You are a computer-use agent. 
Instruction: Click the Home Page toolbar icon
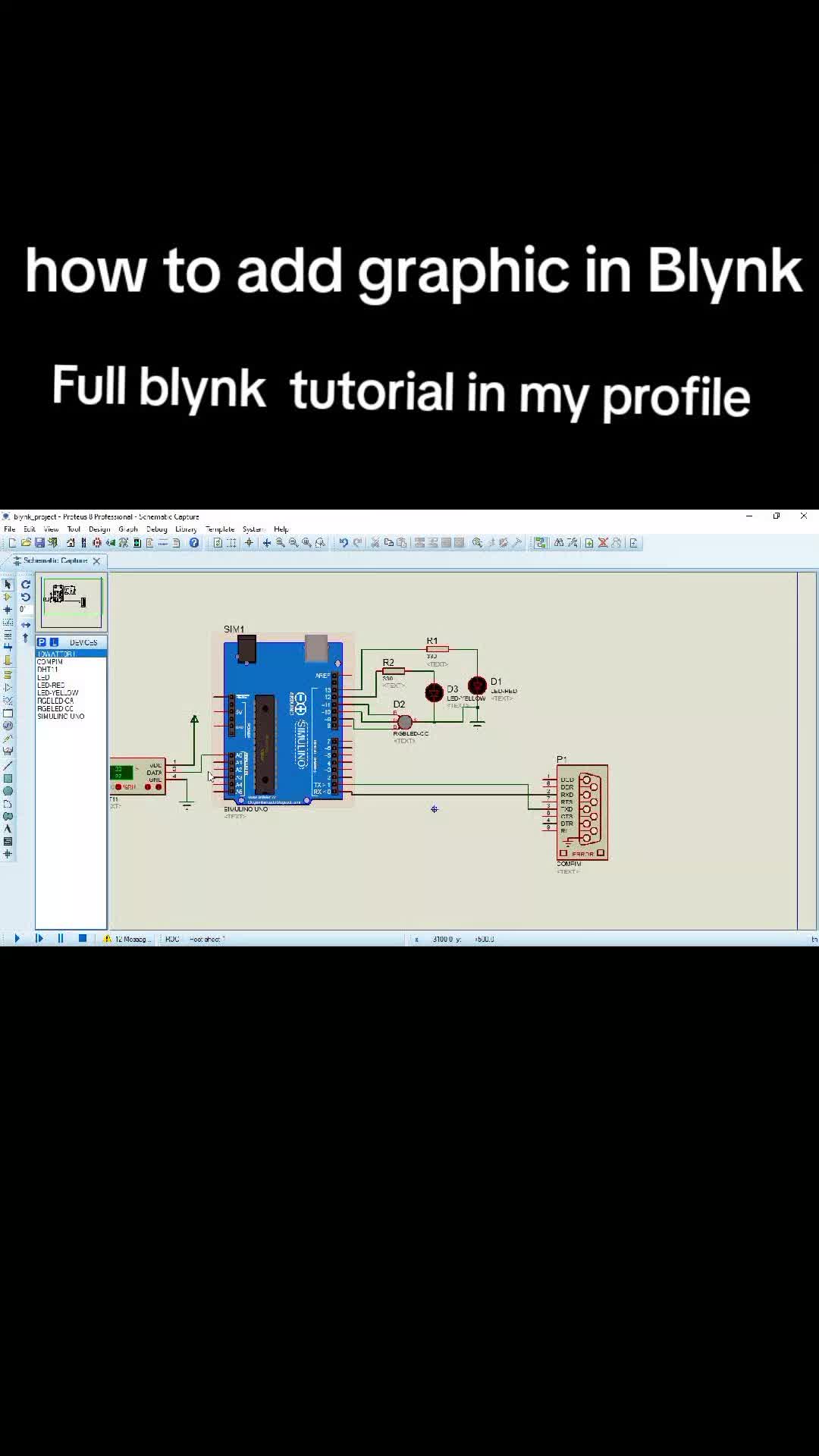(71, 542)
